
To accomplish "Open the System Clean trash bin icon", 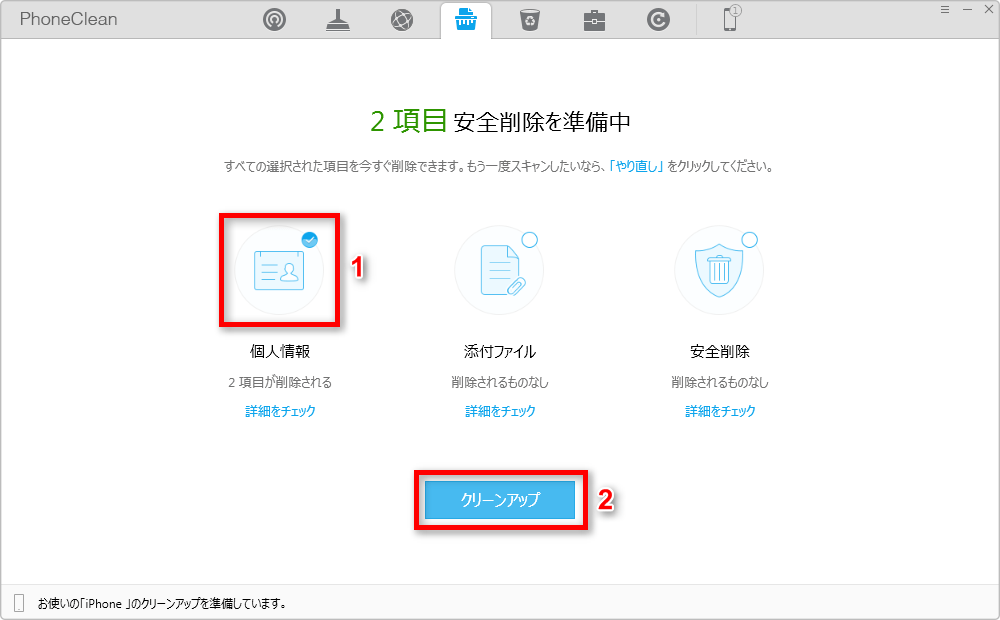I will coord(529,18).
